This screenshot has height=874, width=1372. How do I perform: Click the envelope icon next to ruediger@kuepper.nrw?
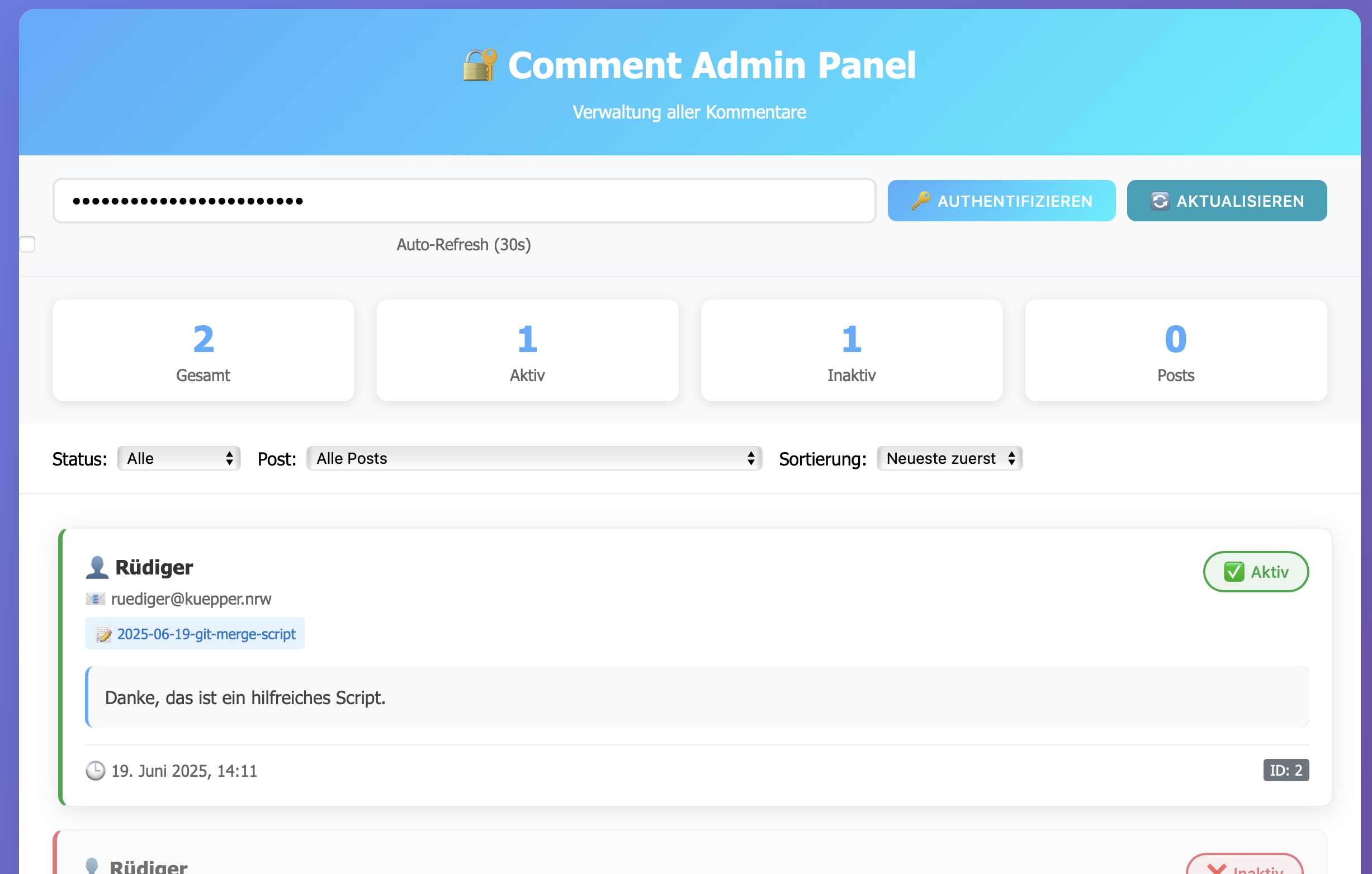tap(95, 598)
